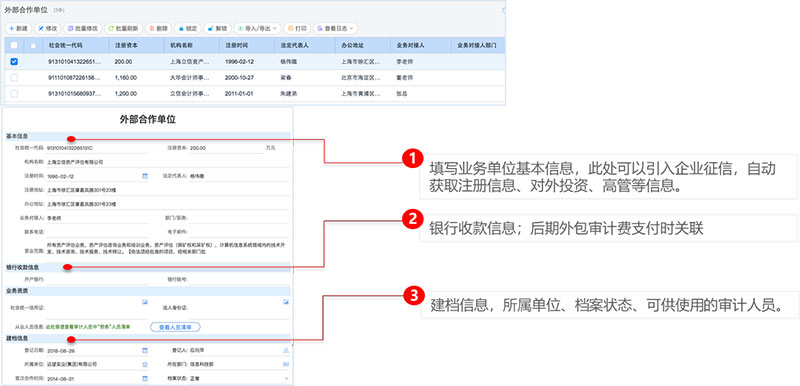
Task: Click the 注册地址 input field
Action: (x=167, y=190)
